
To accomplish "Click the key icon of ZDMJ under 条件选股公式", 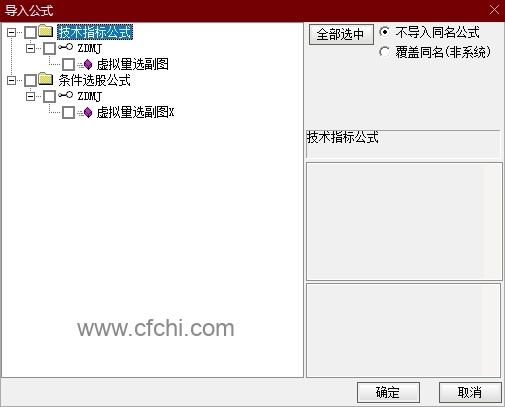I will tap(65, 95).
